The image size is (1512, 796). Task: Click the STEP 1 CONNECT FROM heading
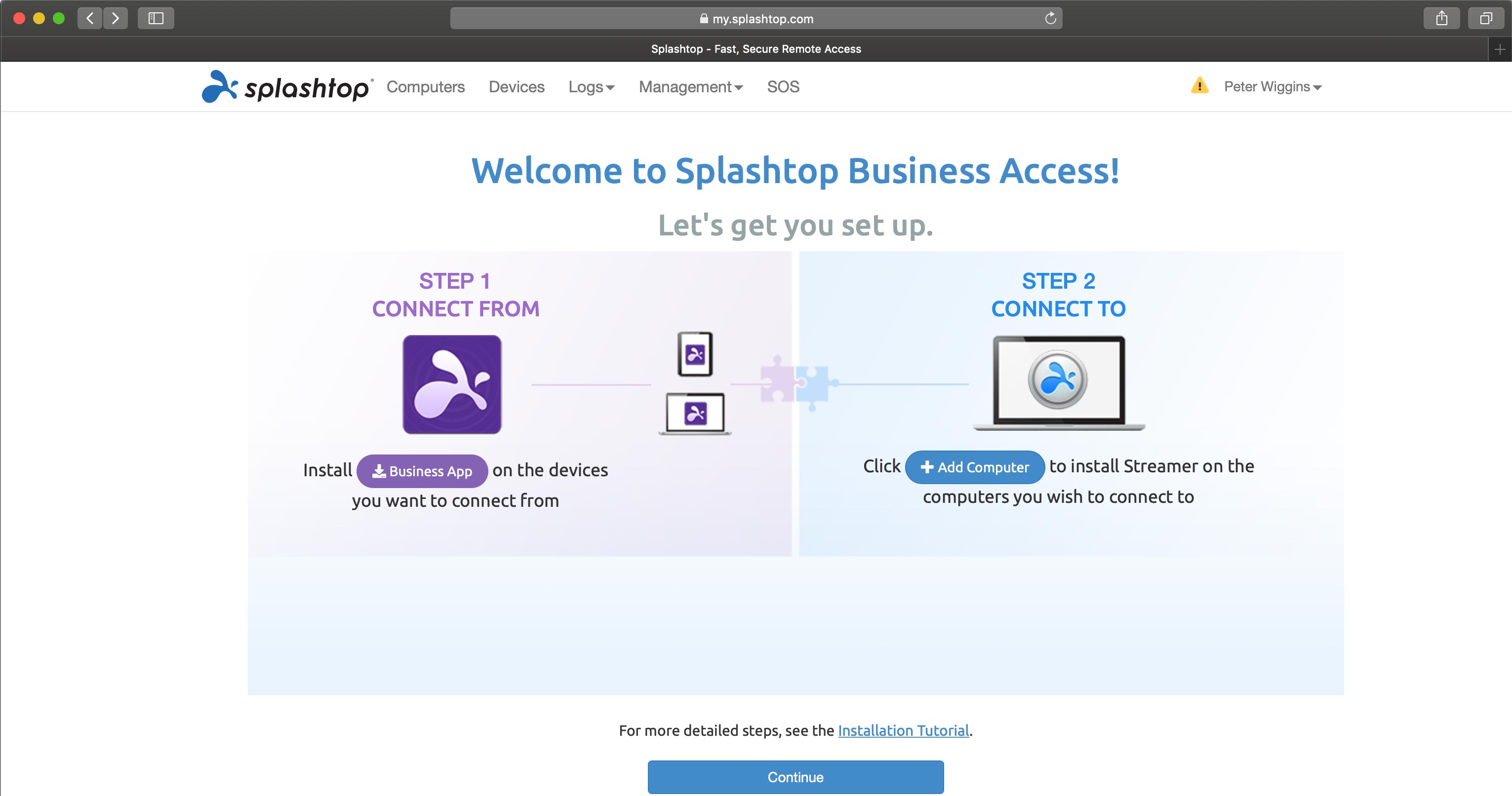coord(455,295)
